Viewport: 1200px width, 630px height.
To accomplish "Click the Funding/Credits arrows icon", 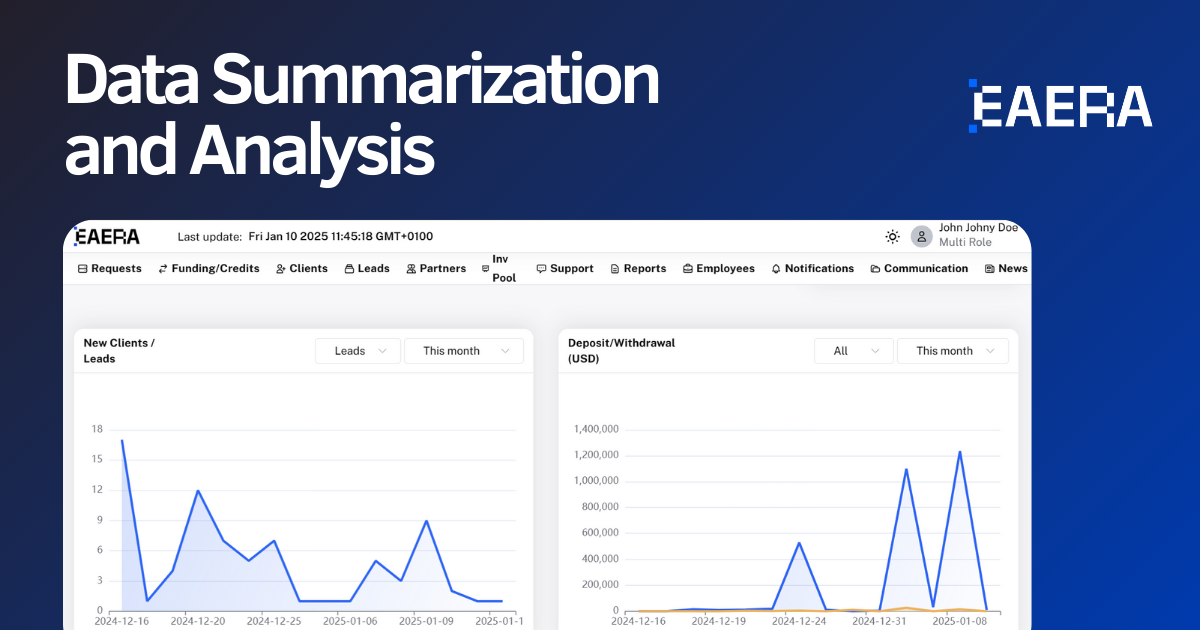I will tap(163, 269).
